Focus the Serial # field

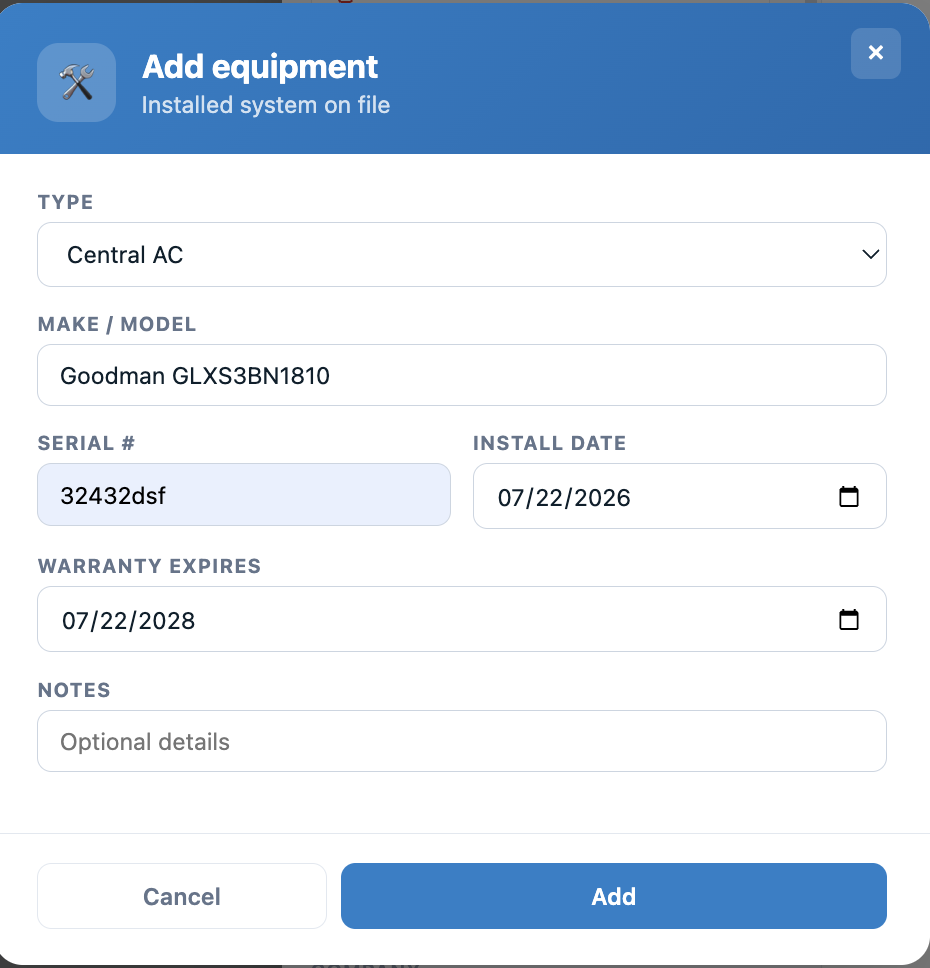(x=244, y=495)
